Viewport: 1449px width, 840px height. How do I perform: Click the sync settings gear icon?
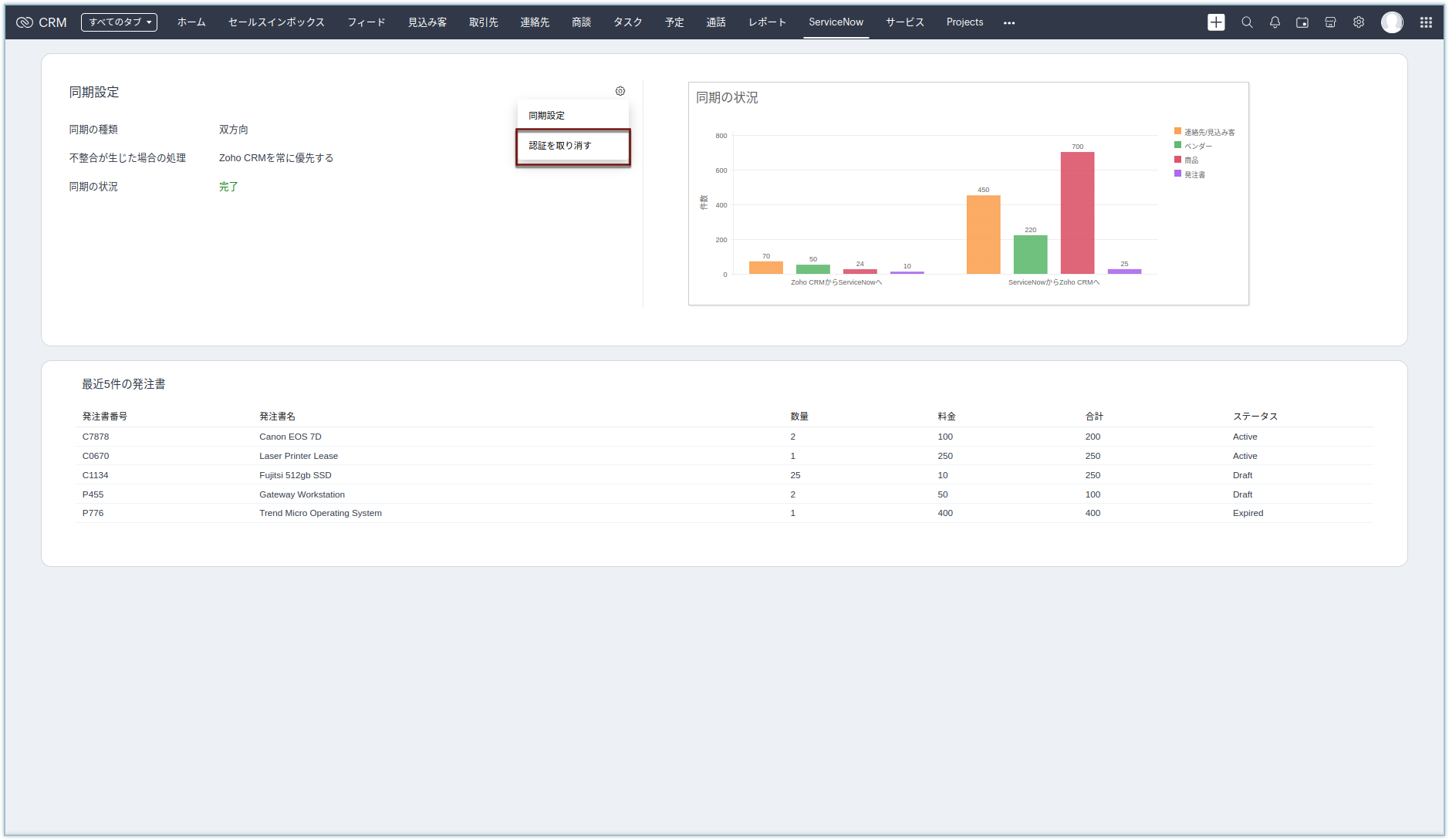620,91
